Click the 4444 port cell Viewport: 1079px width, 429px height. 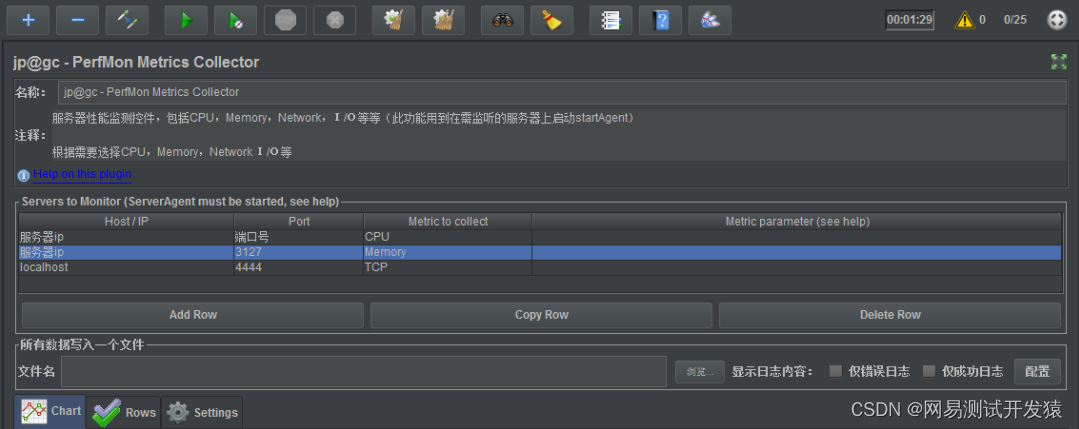[x=299, y=267]
